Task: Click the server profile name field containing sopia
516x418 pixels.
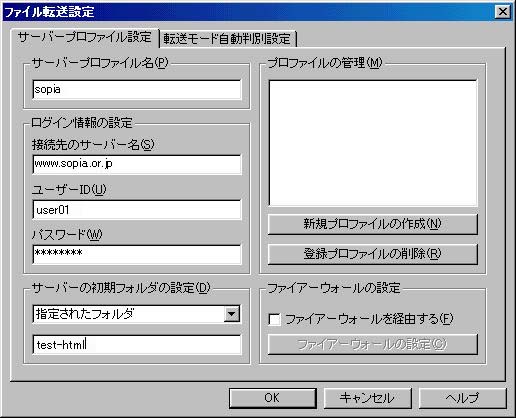Action: [x=137, y=89]
